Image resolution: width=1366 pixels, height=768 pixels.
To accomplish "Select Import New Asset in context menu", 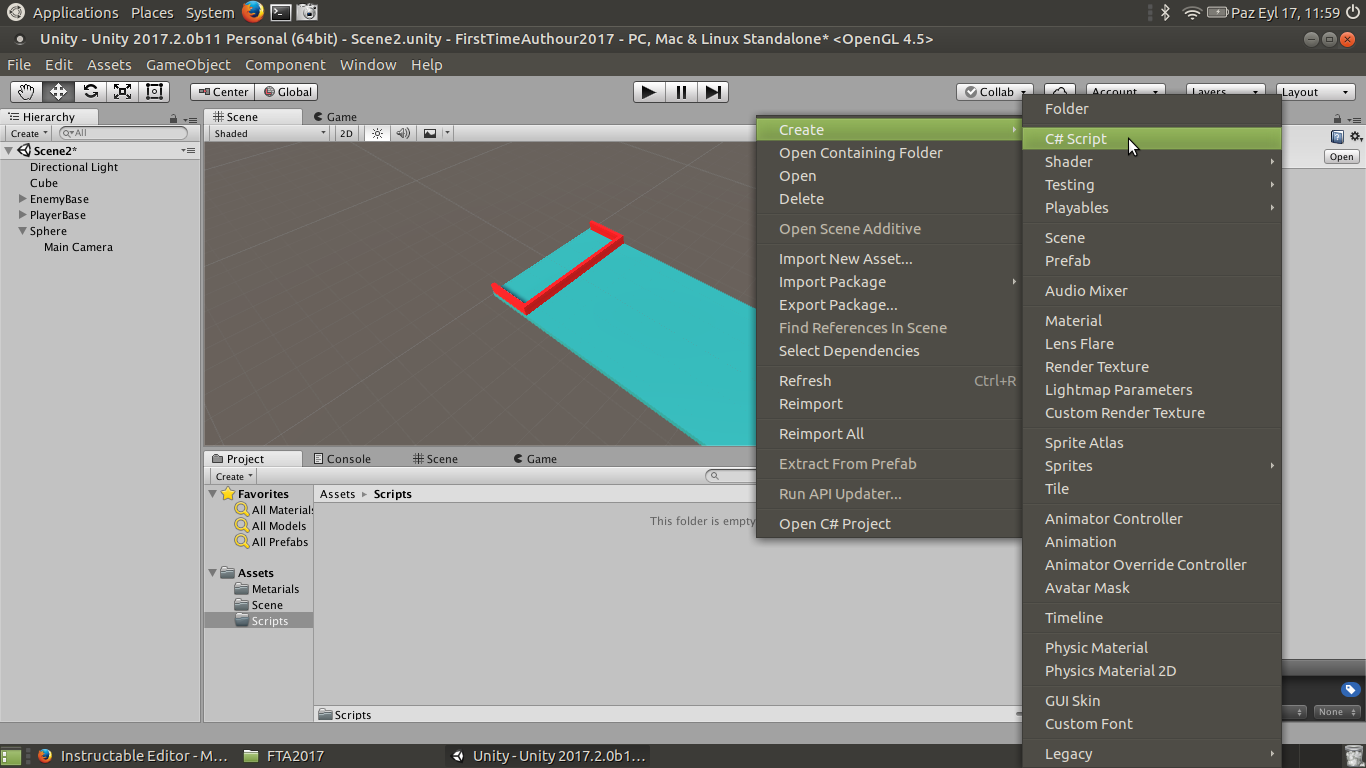I will click(x=888, y=259).
